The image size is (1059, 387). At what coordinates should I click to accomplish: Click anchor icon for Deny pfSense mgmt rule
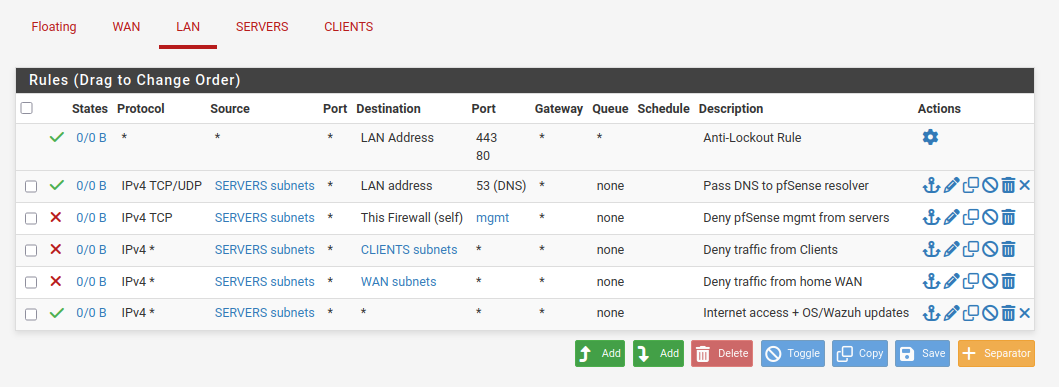[x=931, y=217]
